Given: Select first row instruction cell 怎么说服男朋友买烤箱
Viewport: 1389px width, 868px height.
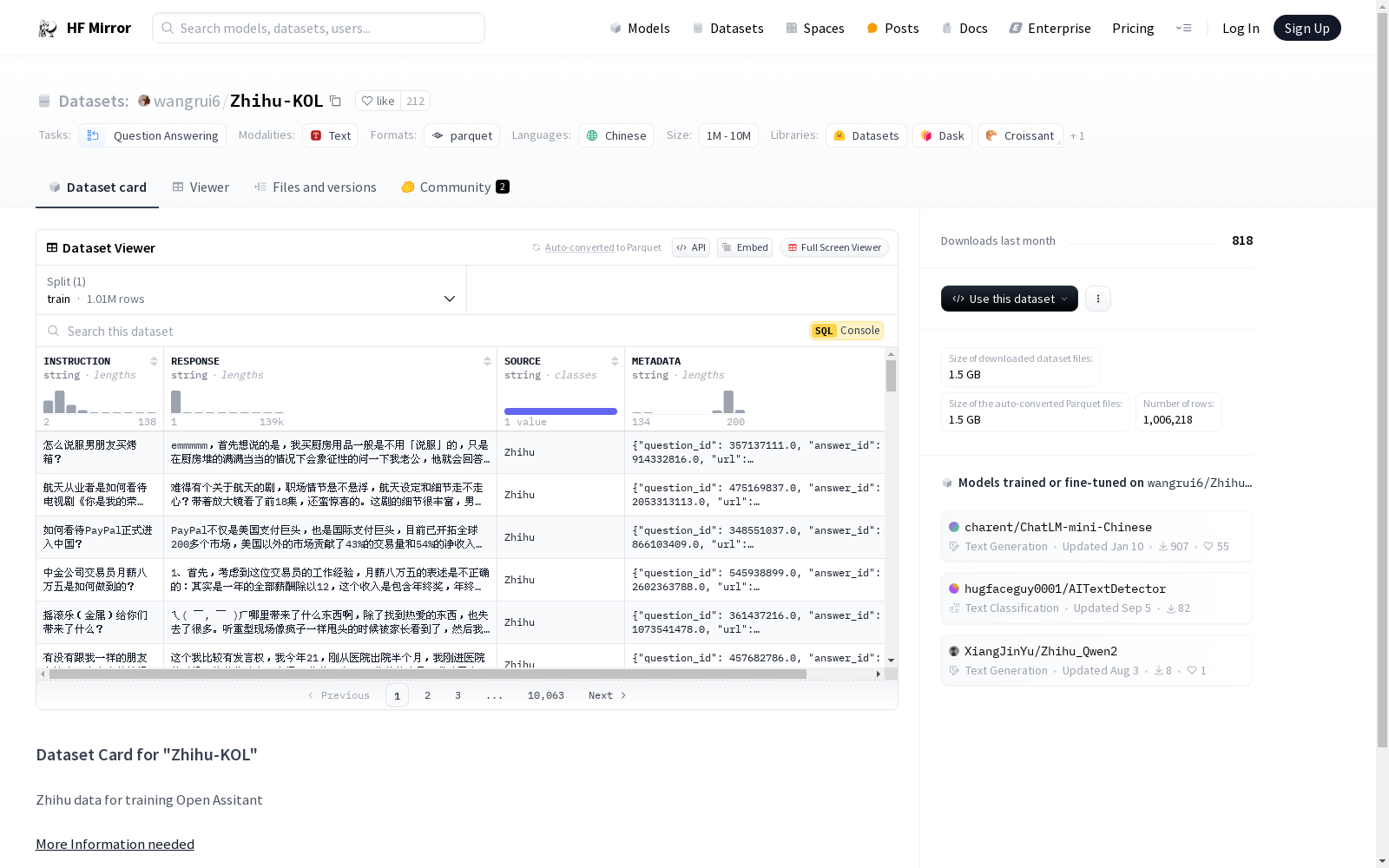Looking at the screenshot, I should tap(100, 452).
